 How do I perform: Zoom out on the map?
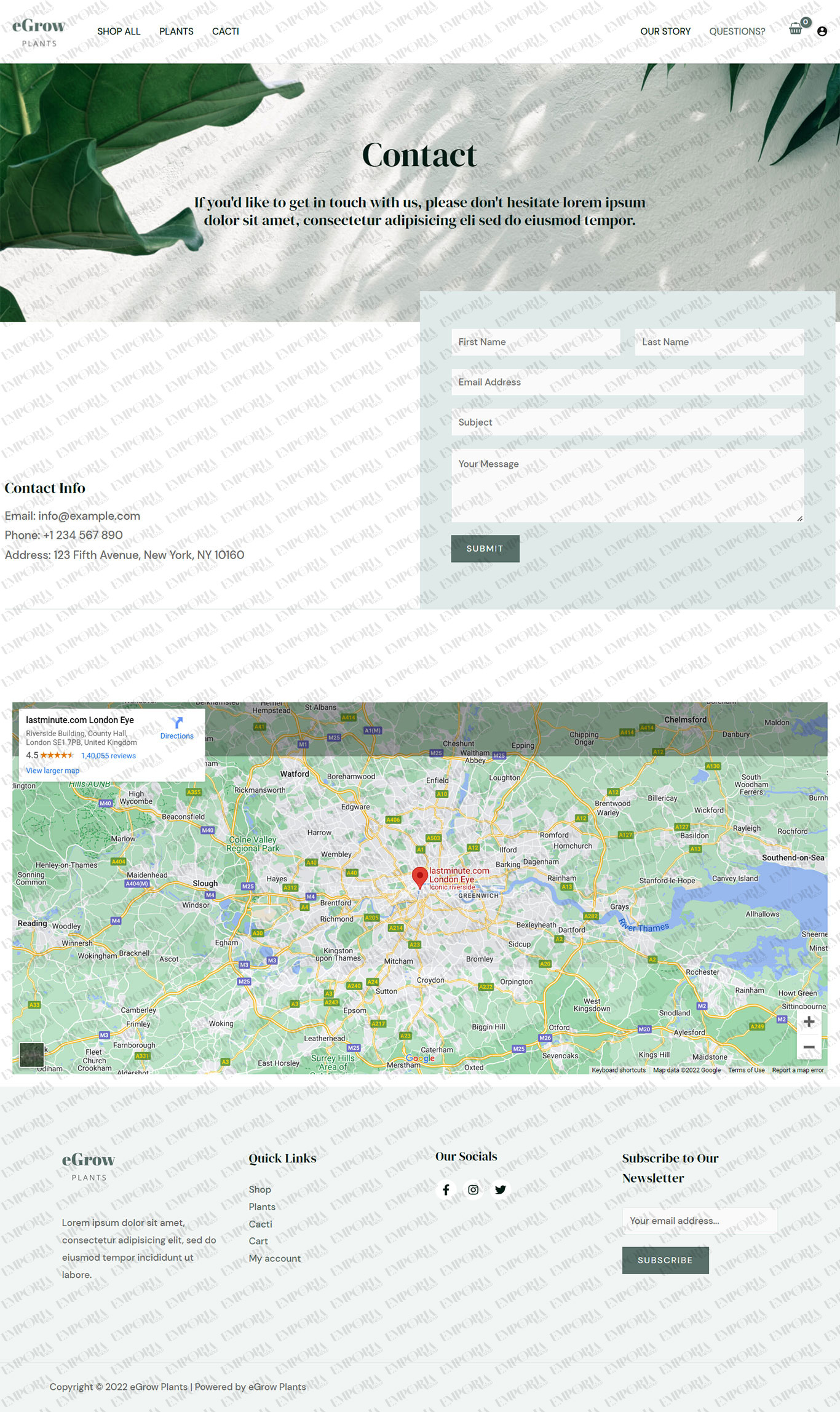[809, 1047]
